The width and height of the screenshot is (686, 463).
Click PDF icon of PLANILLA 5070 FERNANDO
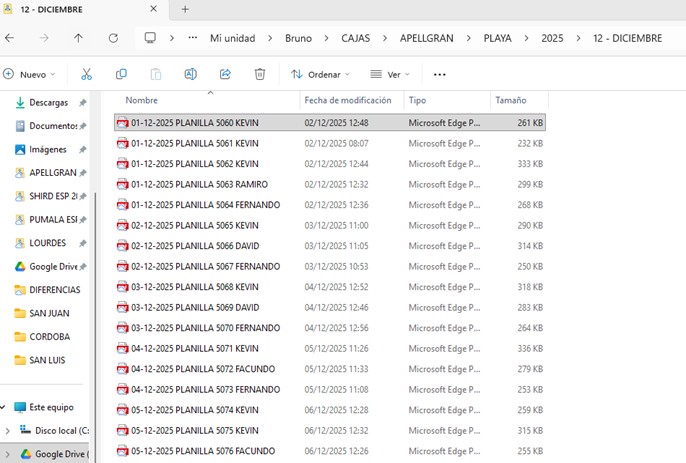click(122, 328)
